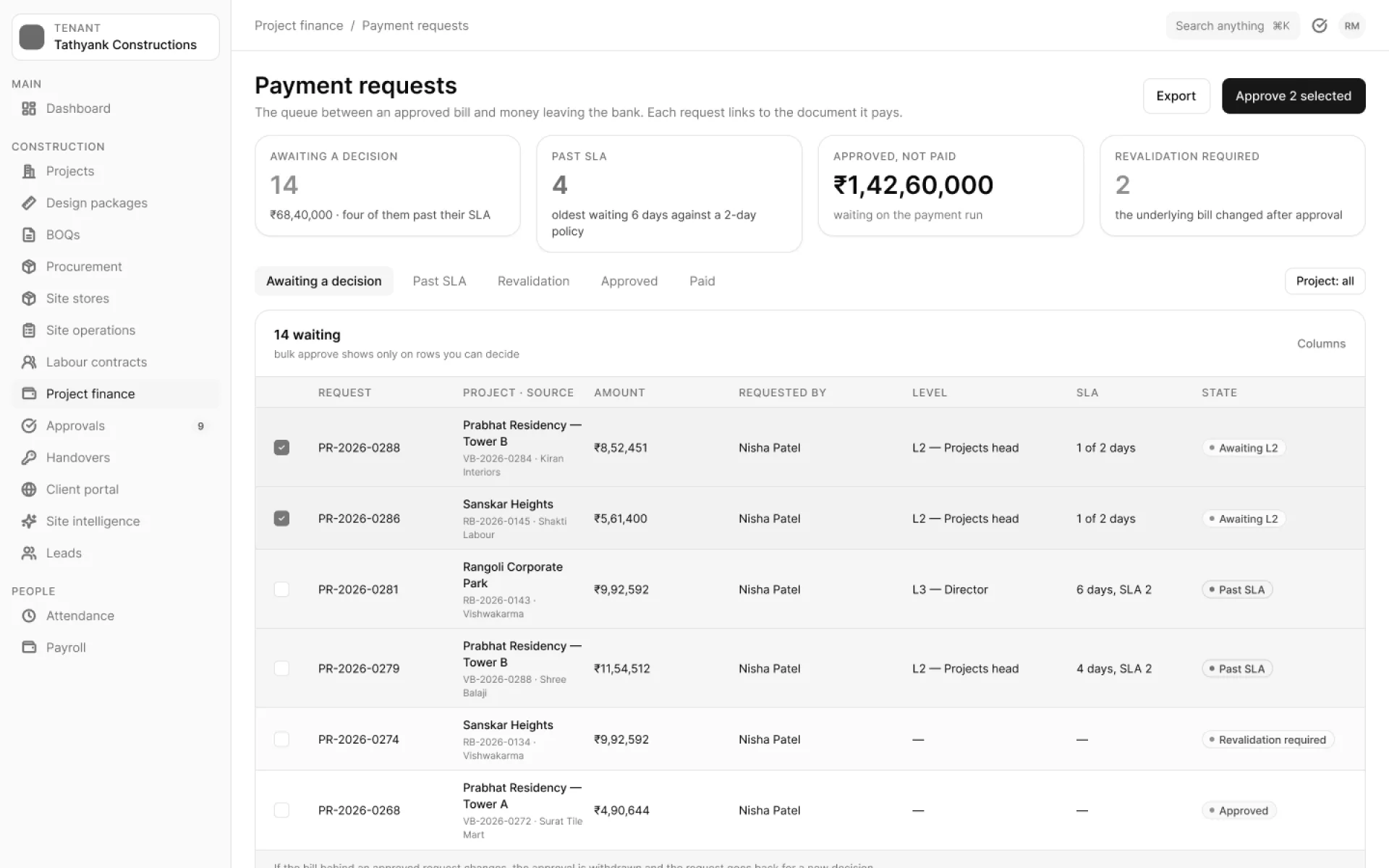Open the Dashboard icon in sidebar
The width and height of the screenshot is (1389, 868).
point(29,109)
